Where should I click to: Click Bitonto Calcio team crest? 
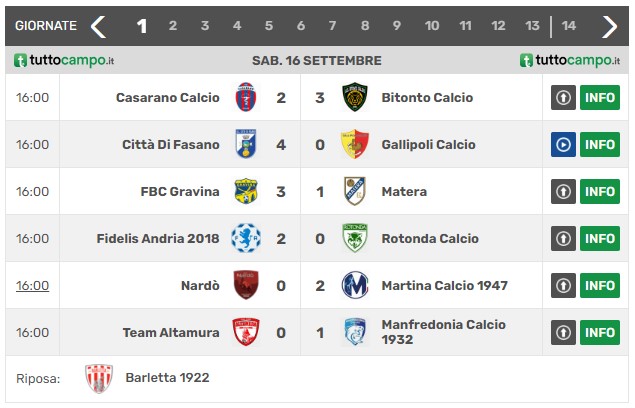(x=355, y=97)
